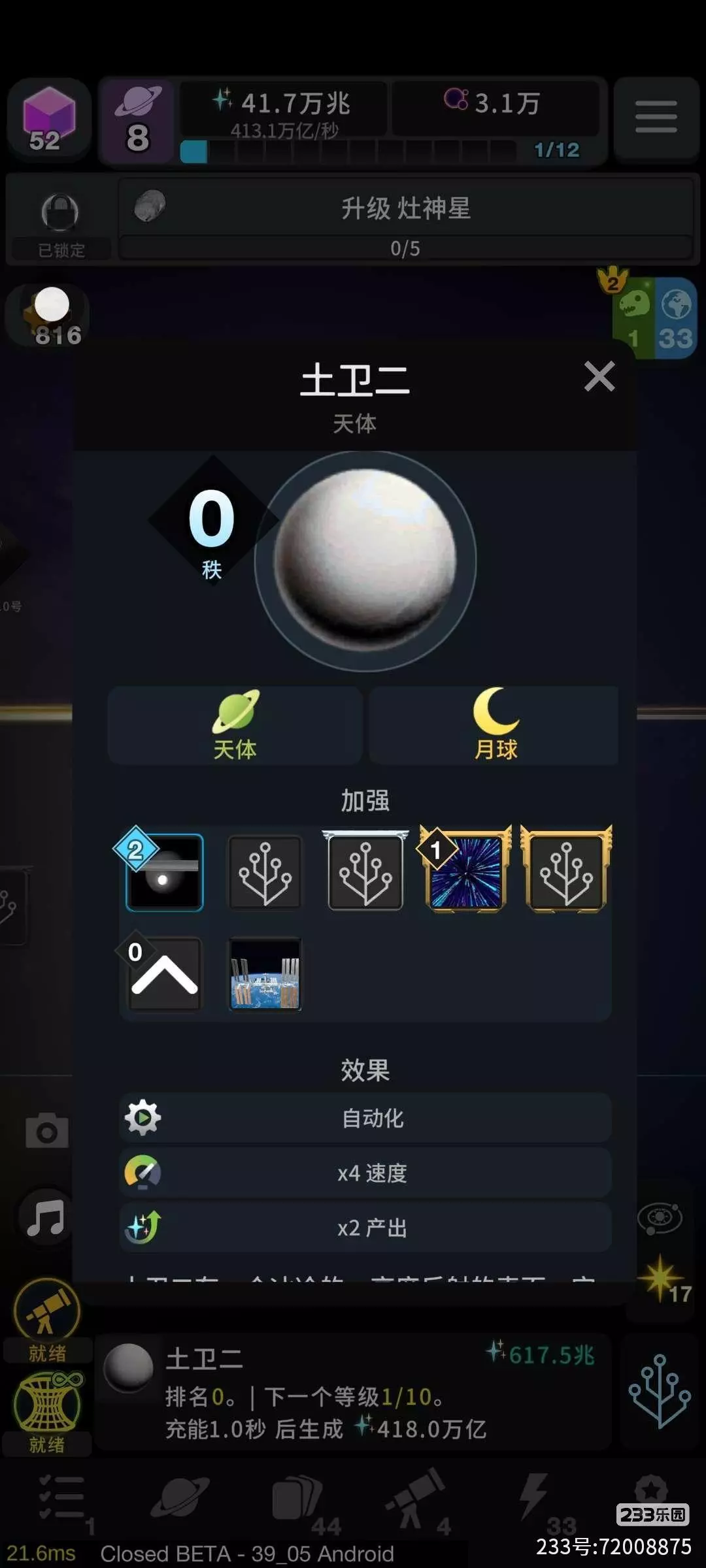
Task: Tap the telescope 就绪 button
Action: tap(47, 1320)
